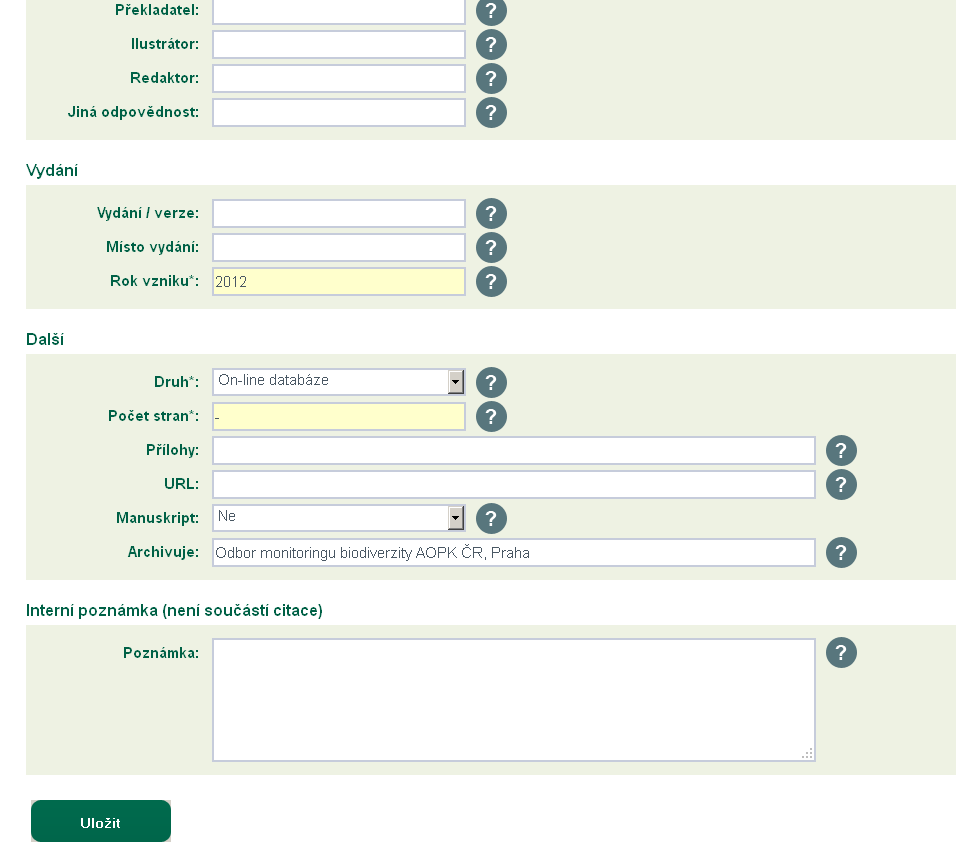972x858 pixels.
Task: Save the form with Uložit
Action: 101,821
